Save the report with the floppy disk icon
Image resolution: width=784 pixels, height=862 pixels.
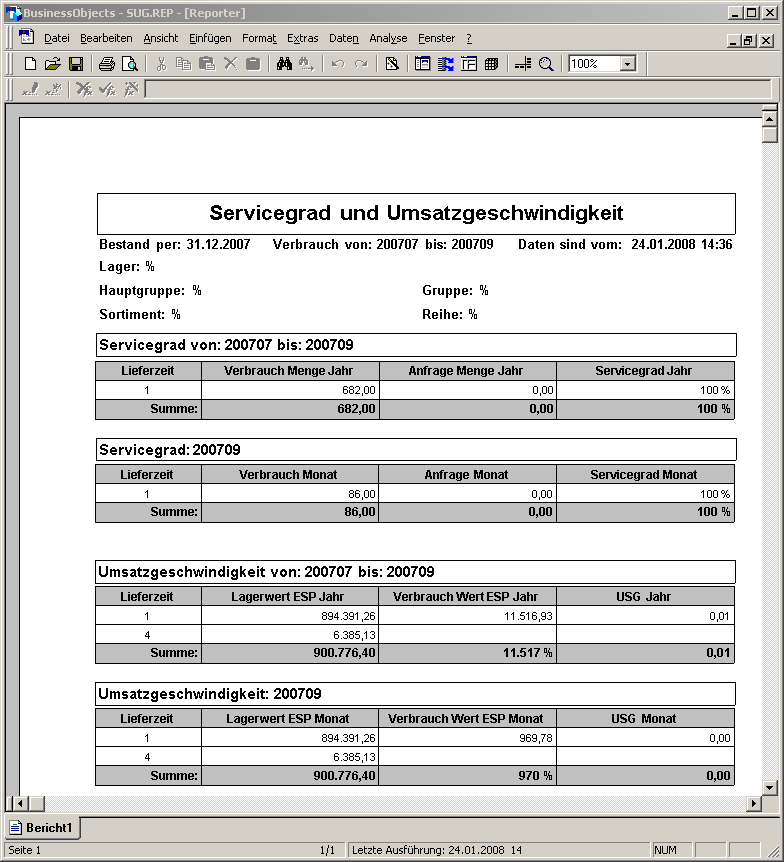click(x=75, y=64)
